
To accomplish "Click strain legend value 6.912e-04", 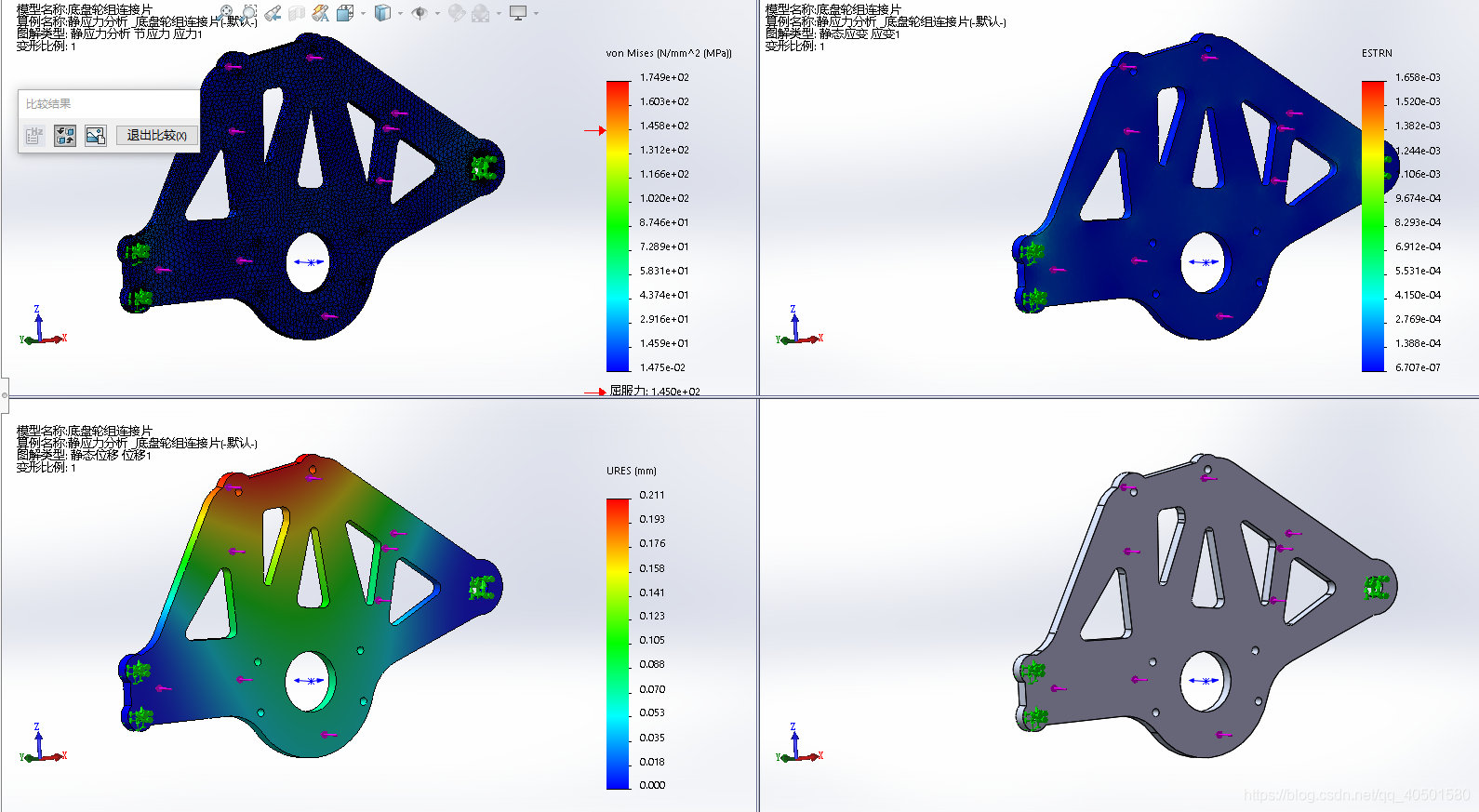I will click(x=1418, y=246).
